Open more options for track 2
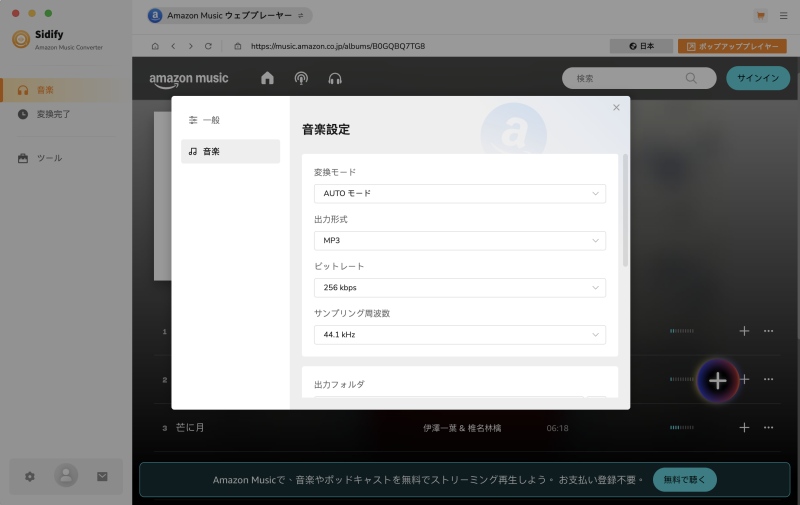The image size is (800, 505). (x=768, y=379)
